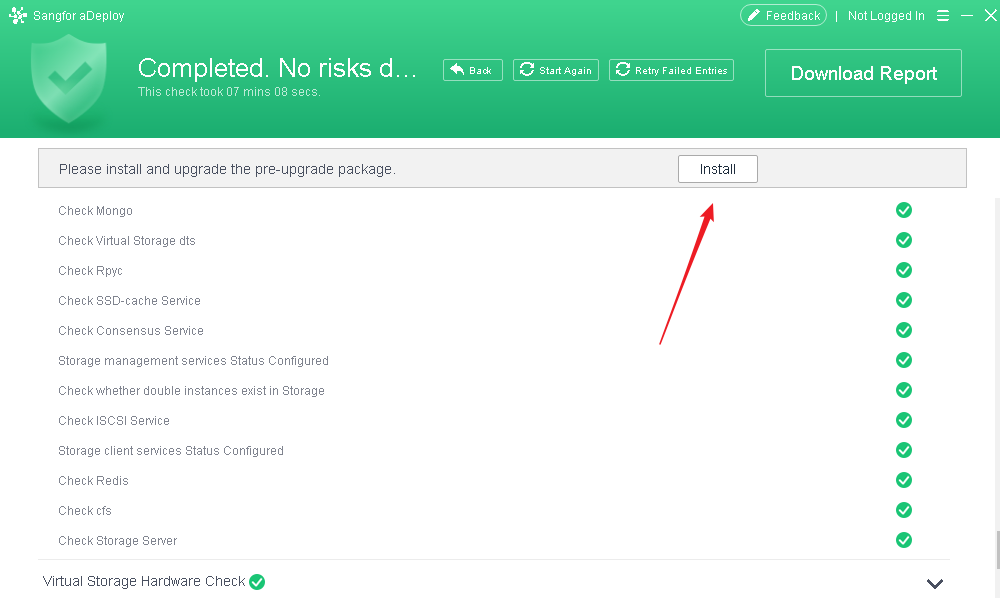Image resolution: width=1000 pixels, height=612 pixels.
Task: Click Not Logged In account link
Action: (x=886, y=16)
